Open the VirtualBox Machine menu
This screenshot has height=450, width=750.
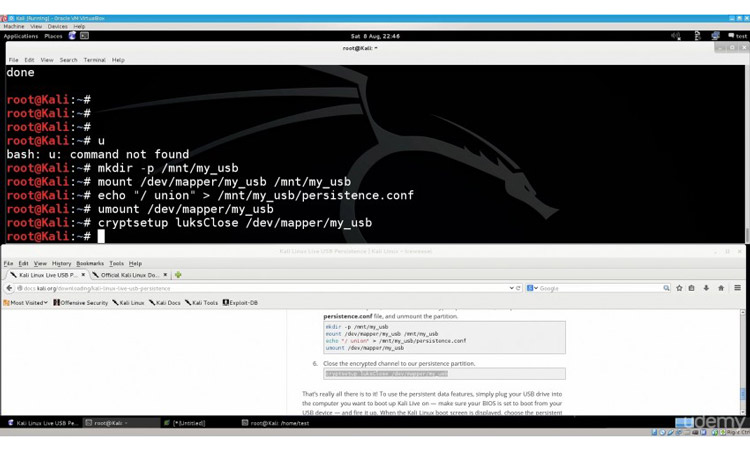[13, 26]
